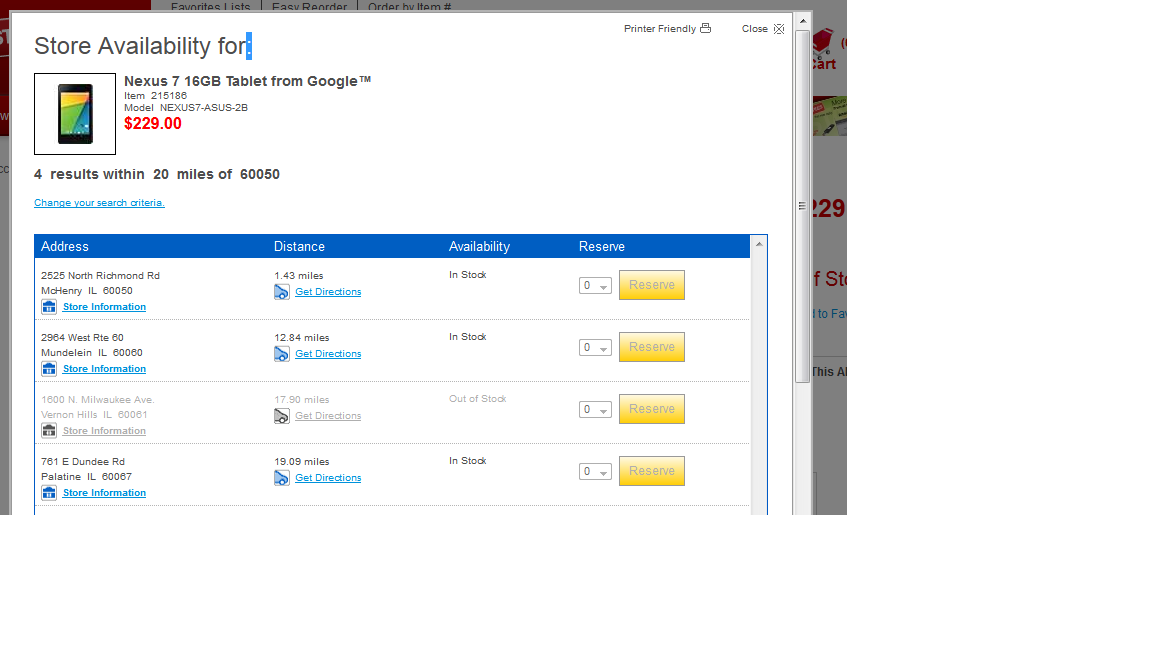Click the store icon for the Vernon Hills location
The height and width of the screenshot is (648, 1152).
[x=48, y=431]
